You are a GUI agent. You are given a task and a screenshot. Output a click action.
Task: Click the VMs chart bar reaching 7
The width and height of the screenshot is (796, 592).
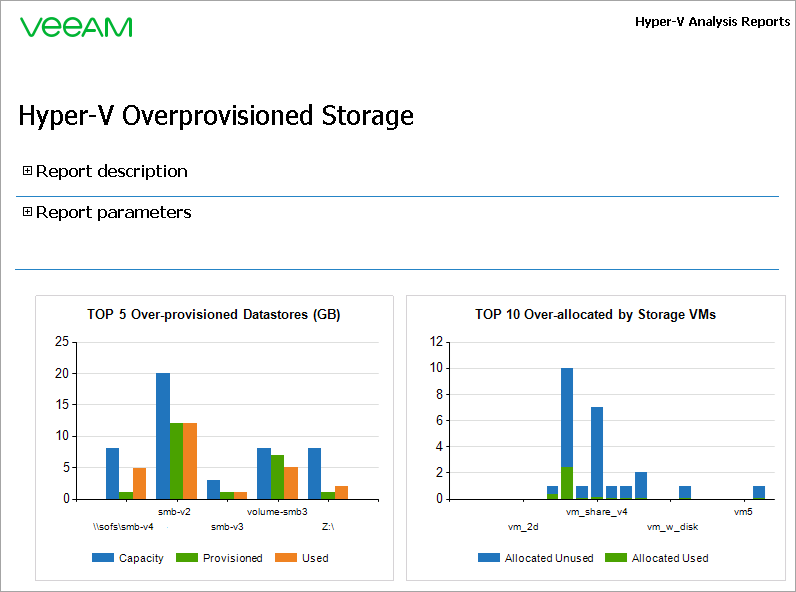coord(597,453)
